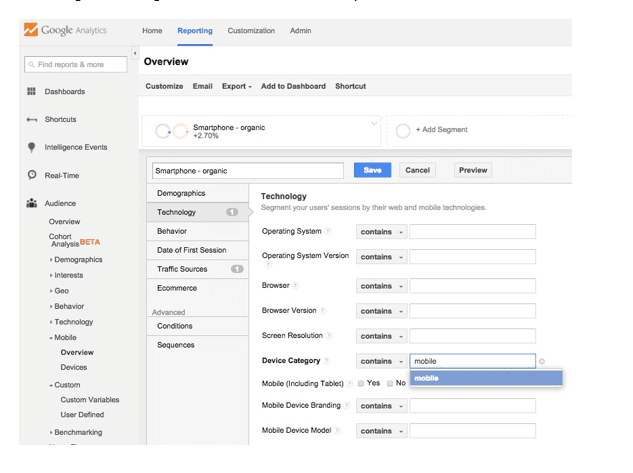Click the Dashboards sidebar icon
Viewport: 633px width, 473px height.
(x=31, y=92)
